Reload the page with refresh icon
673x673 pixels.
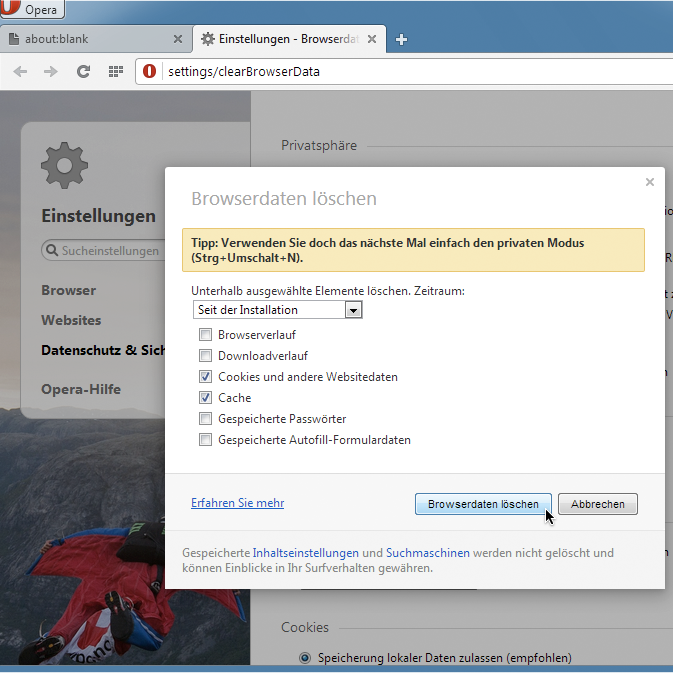(x=83, y=71)
